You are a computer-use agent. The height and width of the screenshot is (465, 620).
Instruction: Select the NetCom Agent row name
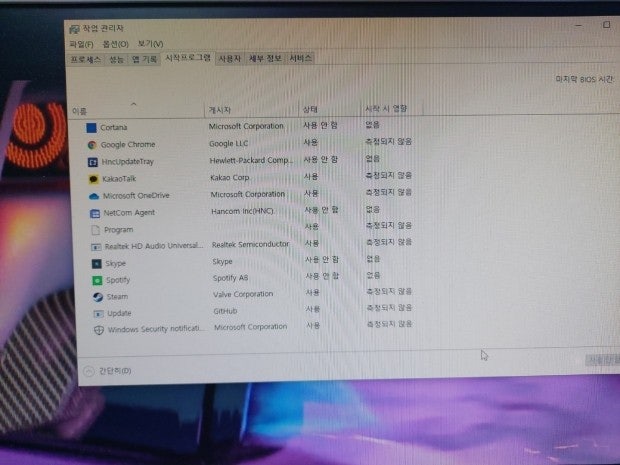(x=129, y=213)
